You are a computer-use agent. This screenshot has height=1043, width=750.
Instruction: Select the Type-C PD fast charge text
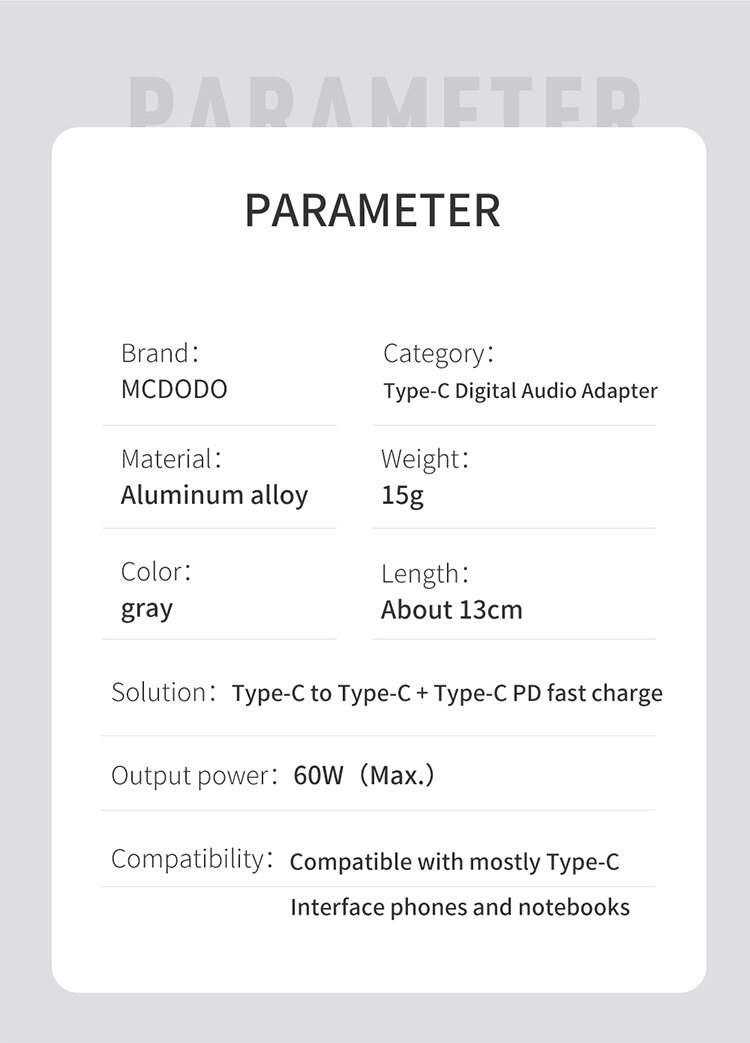(548, 693)
